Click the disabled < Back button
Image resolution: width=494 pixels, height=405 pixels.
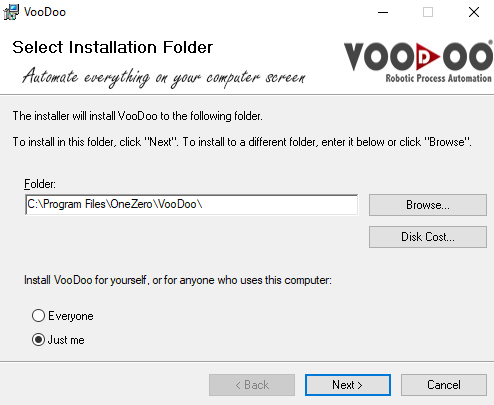252,385
